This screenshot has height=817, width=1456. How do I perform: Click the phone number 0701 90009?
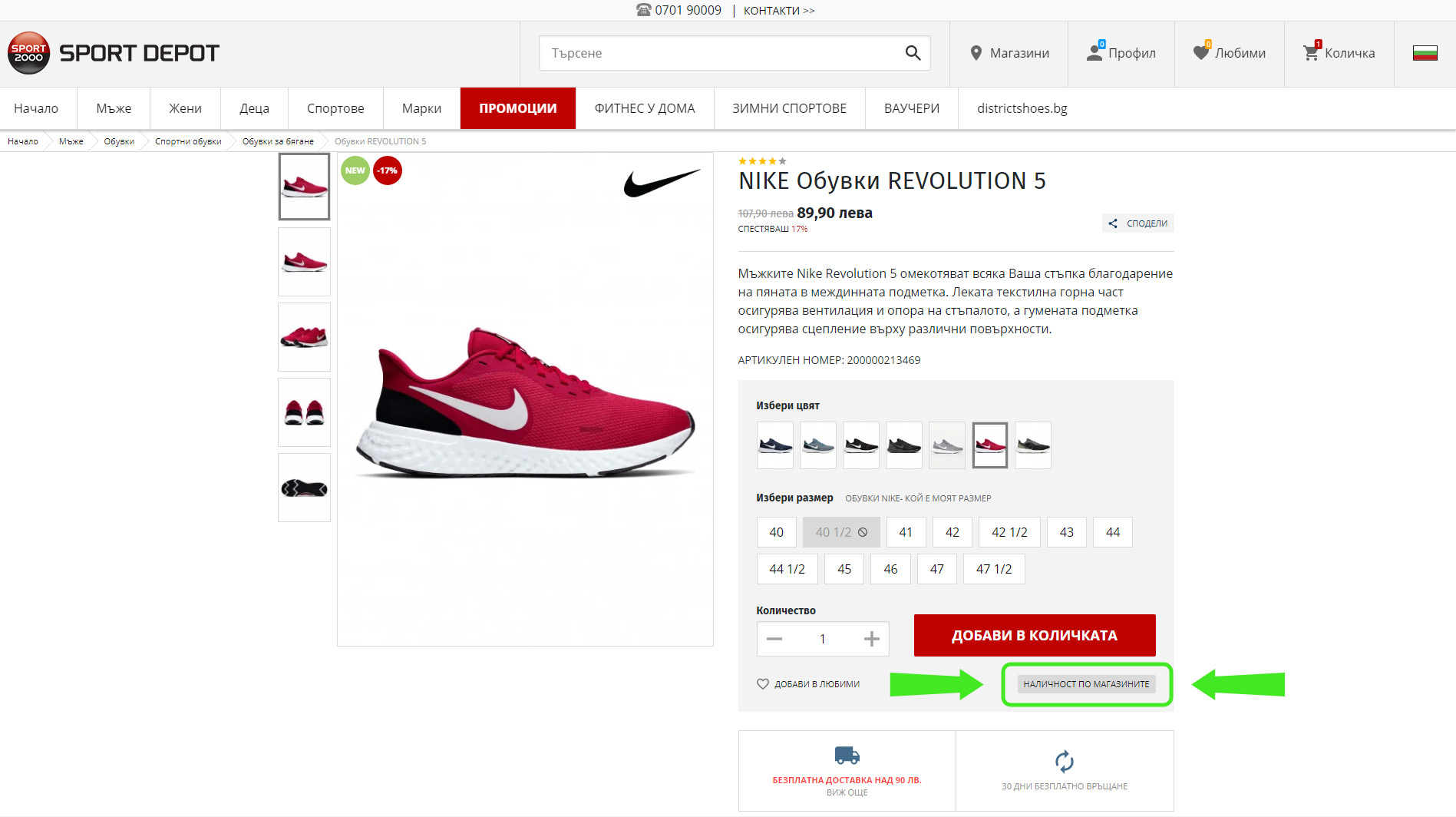688,10
